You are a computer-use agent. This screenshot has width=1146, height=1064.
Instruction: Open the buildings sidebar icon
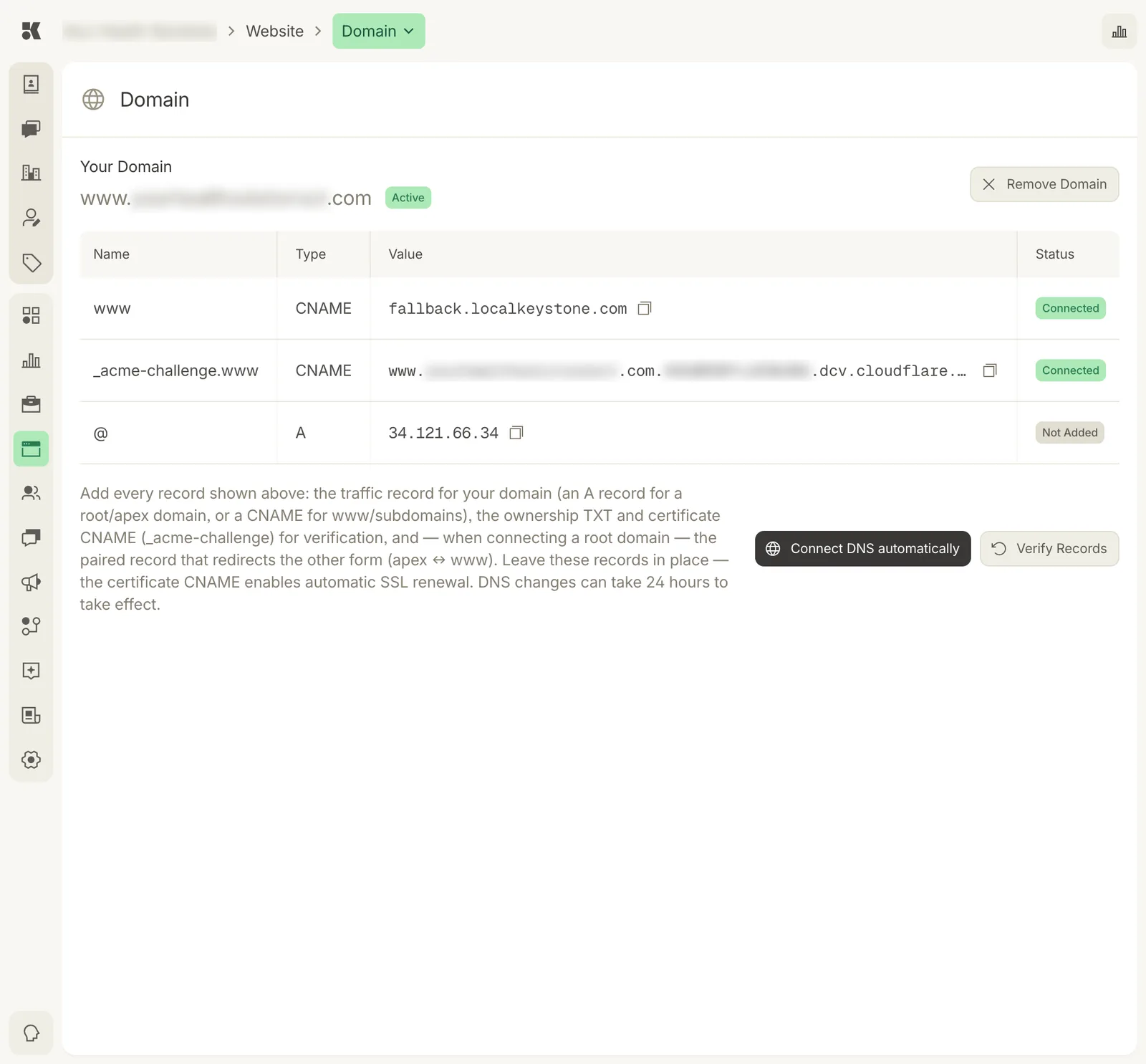31,173
